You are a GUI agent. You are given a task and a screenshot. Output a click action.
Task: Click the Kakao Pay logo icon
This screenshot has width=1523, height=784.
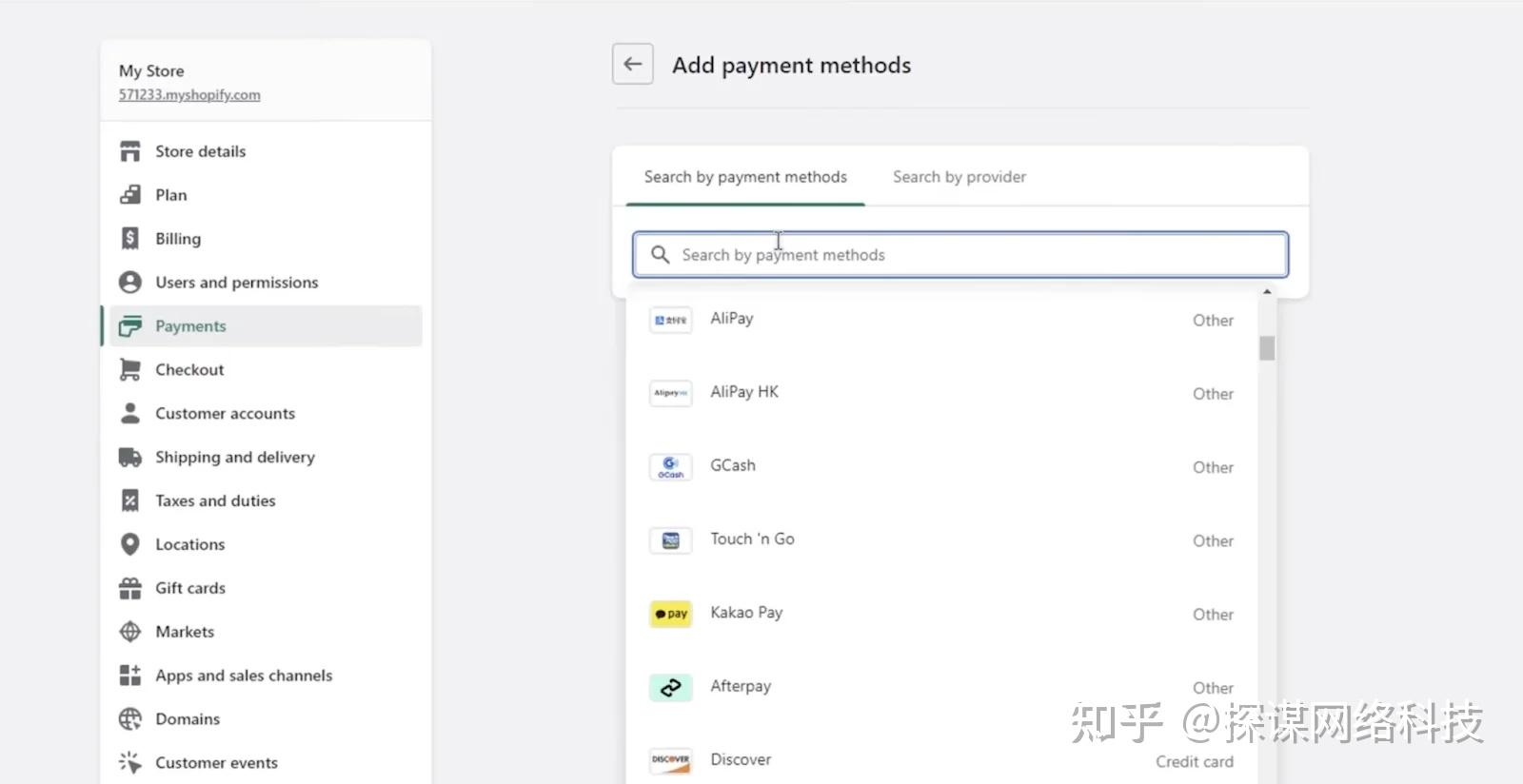(670, 614)
